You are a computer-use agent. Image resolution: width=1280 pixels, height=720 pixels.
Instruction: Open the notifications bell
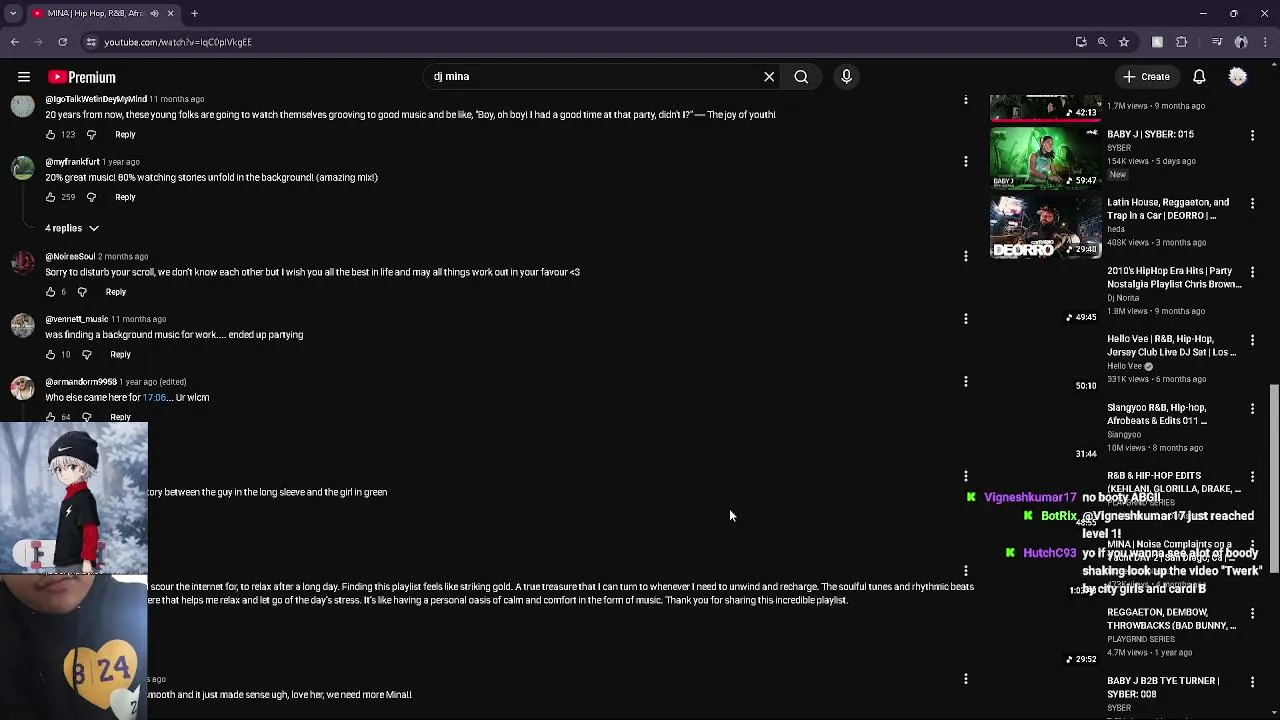coord(1199,77)
